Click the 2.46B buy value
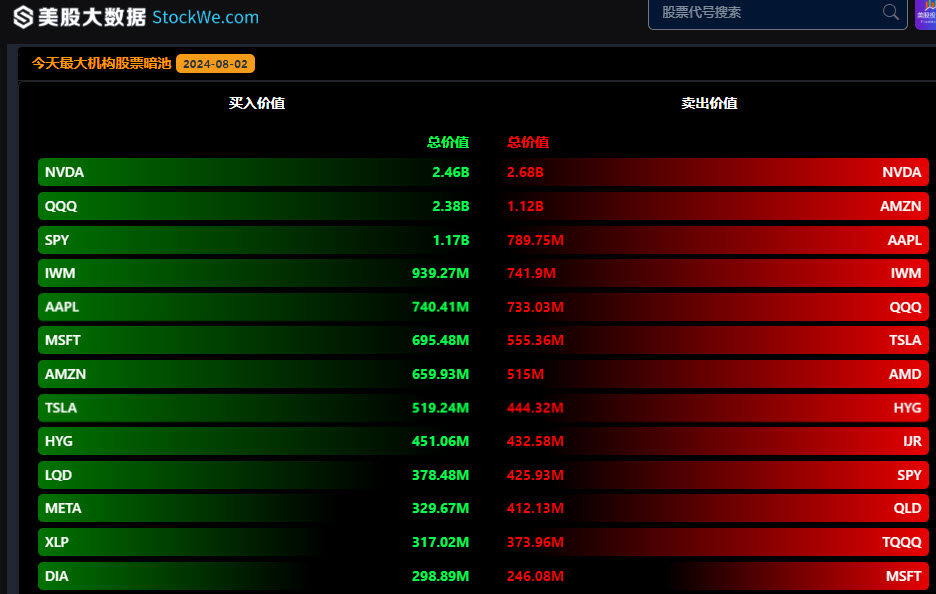Image resolution: width=936 pixels, height=594 pixels. click(x=451, y=172)
